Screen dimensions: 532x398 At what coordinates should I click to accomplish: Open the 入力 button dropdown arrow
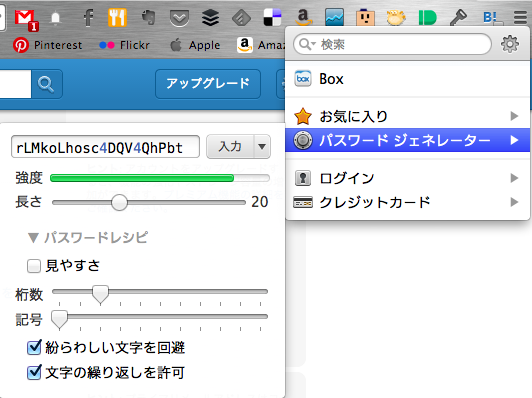262,147
